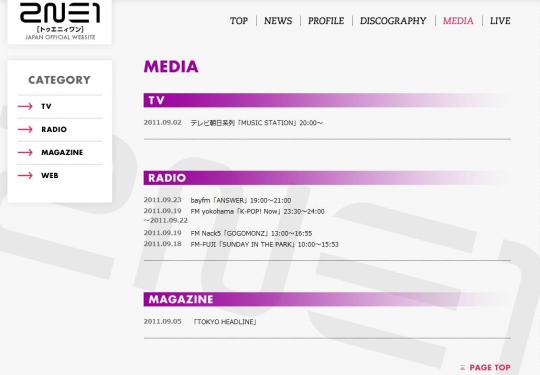Click the arrow icon beside WEB category
The image size is (540, 375).
coord(25,176)
